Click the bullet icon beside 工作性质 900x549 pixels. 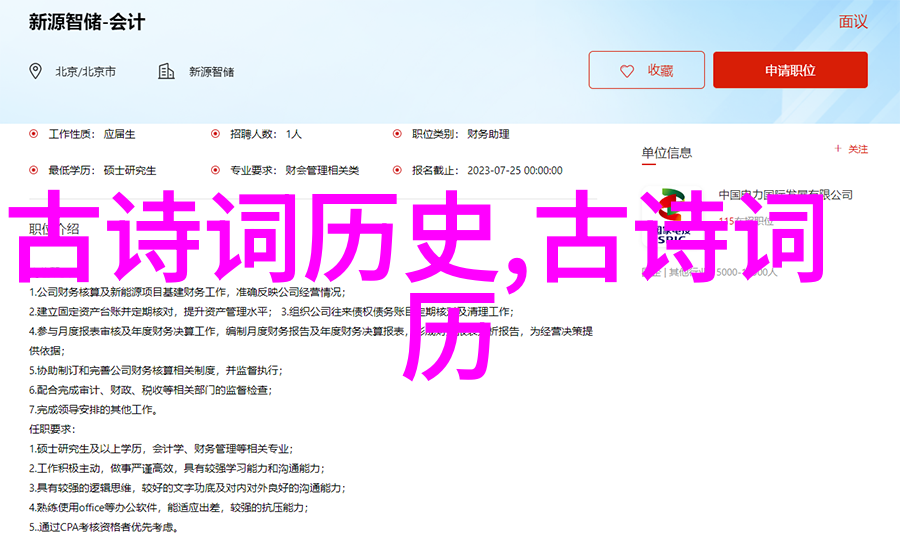34,134
